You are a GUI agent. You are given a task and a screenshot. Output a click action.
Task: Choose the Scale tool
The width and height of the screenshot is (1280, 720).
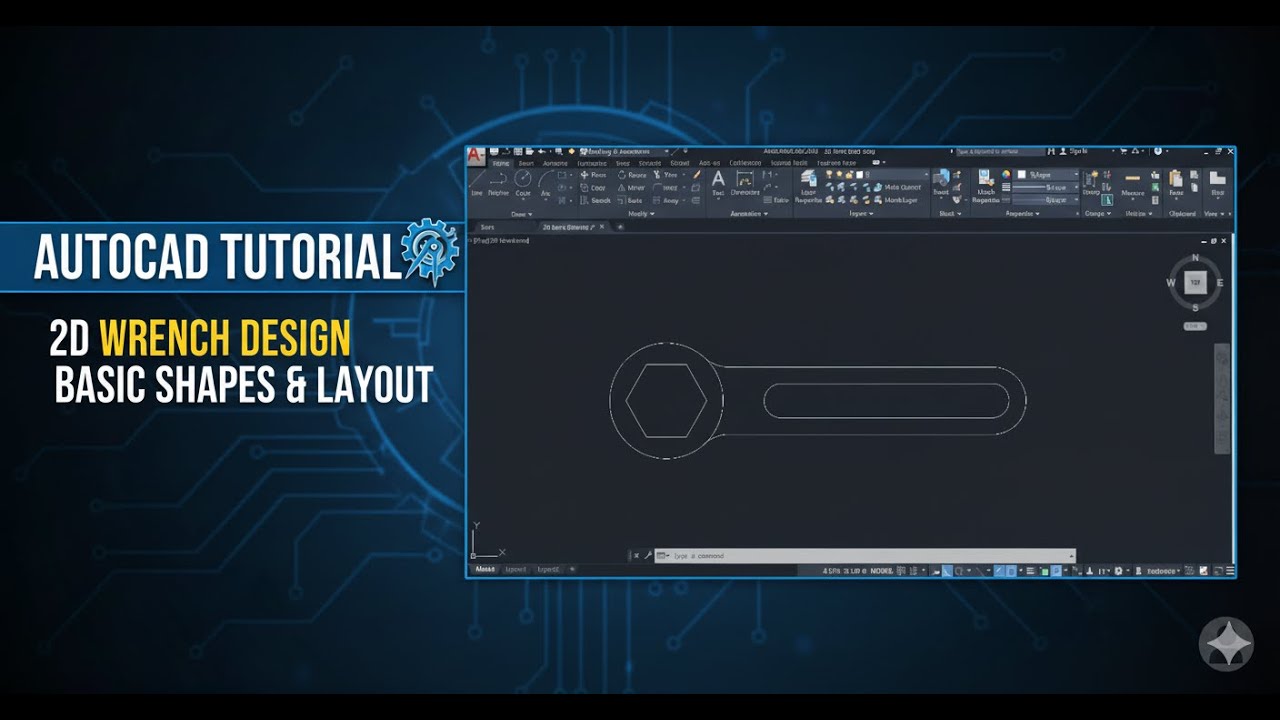pyautogui.click(x=630, y=200)
